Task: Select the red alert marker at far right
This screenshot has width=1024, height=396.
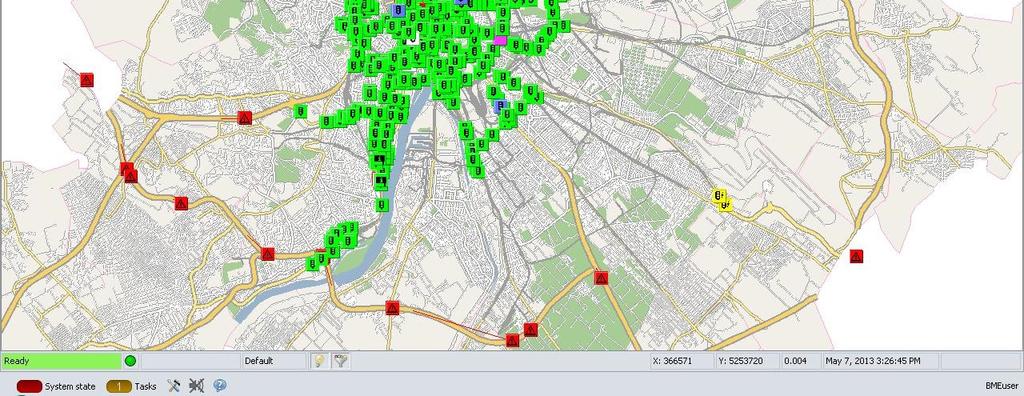Action: [x=856, y=256]
